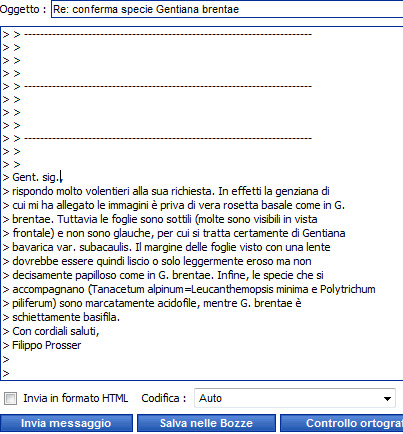The image size is (403, 434).
Task: Click on "Con cordiali saluti," line
Action: click(x=56, y=331)
